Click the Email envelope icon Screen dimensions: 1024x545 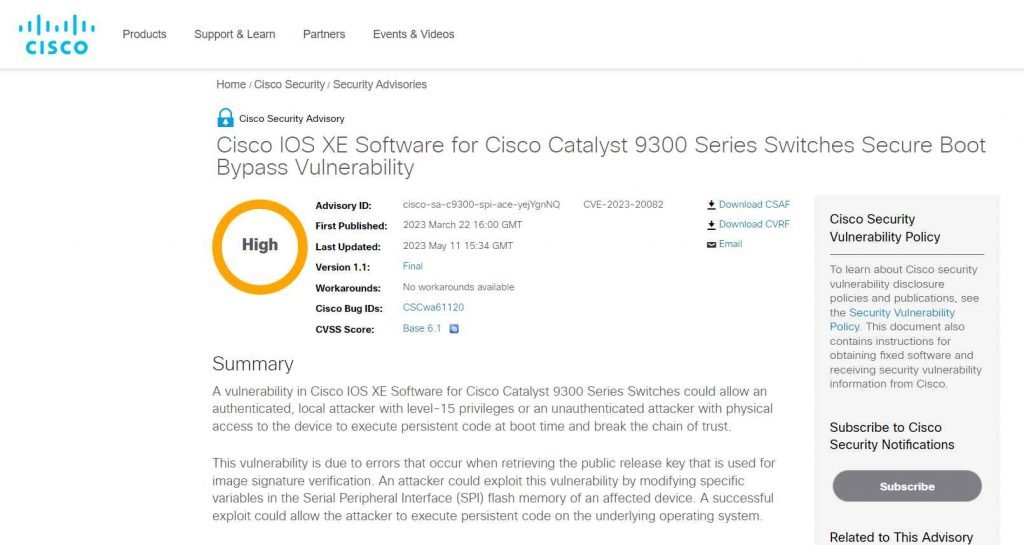[x=711, y=244]
